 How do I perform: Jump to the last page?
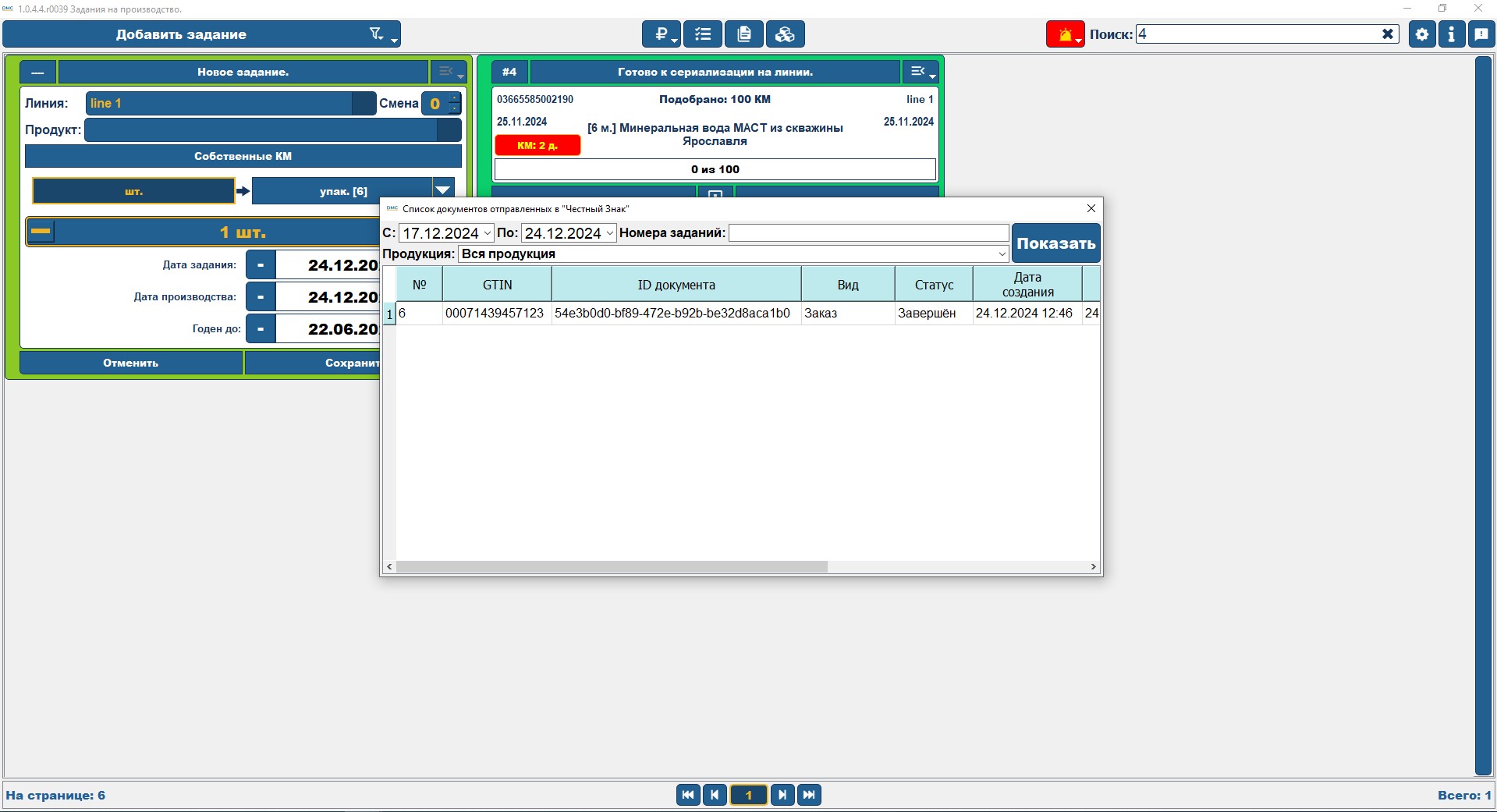point(809,795)
